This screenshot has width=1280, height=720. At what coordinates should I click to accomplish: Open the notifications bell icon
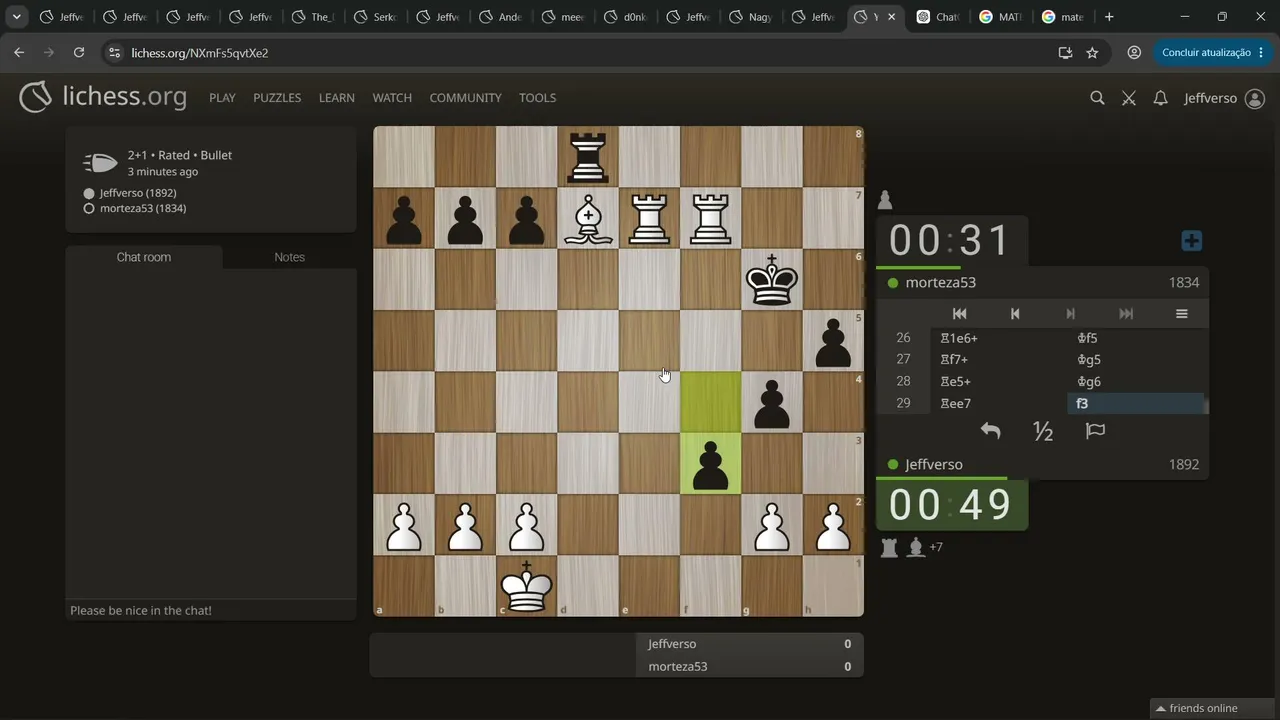[1160, 98]
